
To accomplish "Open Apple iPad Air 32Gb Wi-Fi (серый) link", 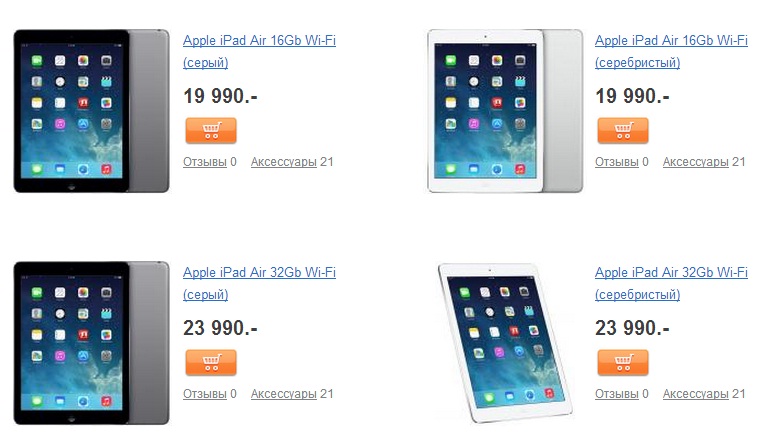I will (x=259, y=283).
